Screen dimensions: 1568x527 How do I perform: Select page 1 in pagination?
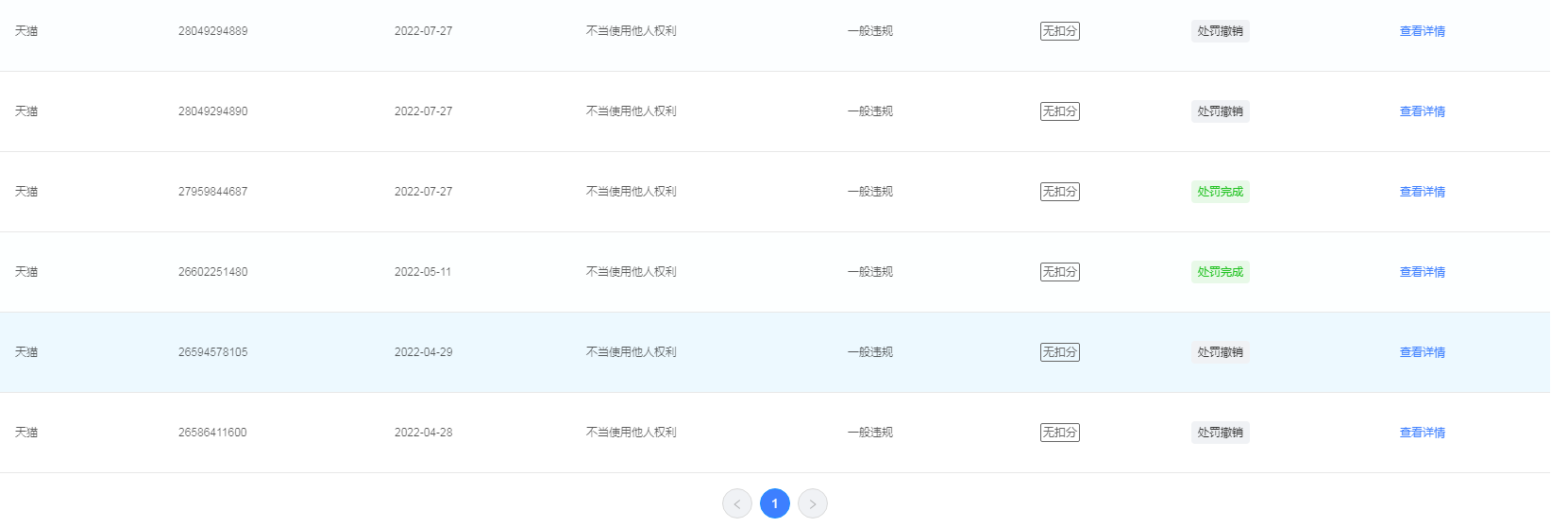tap(774, 503)
